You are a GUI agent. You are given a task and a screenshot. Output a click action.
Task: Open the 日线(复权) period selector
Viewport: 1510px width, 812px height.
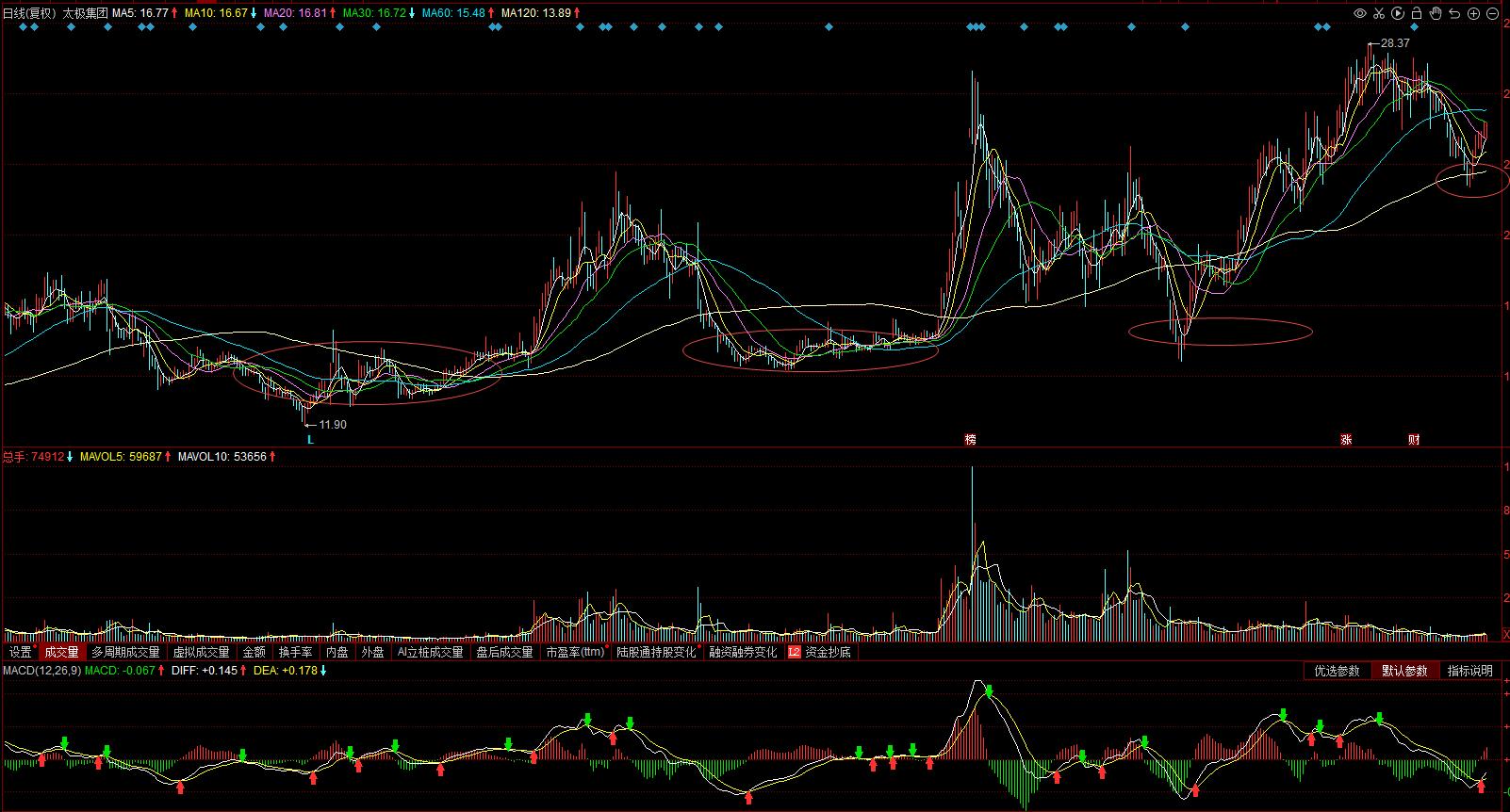tap(29, 13)
